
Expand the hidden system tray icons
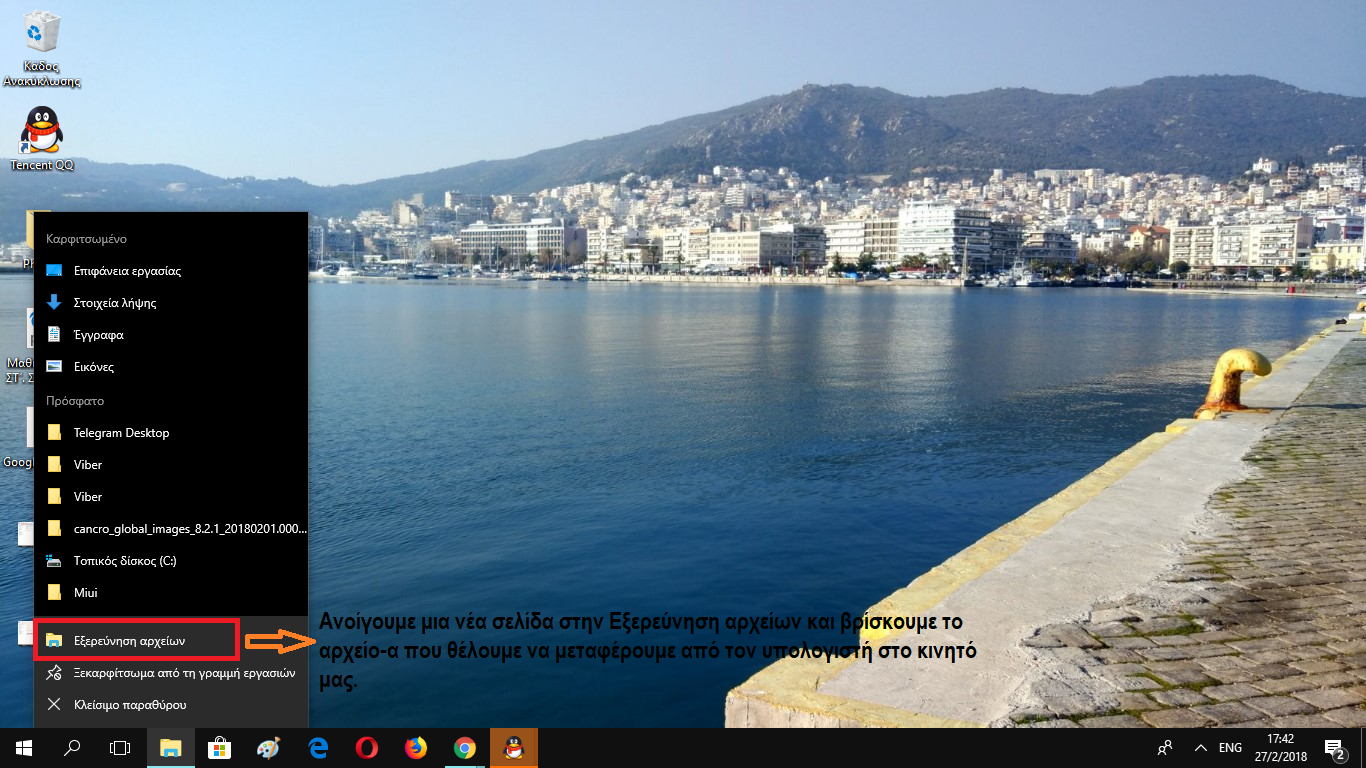[x=1200, y=747]
